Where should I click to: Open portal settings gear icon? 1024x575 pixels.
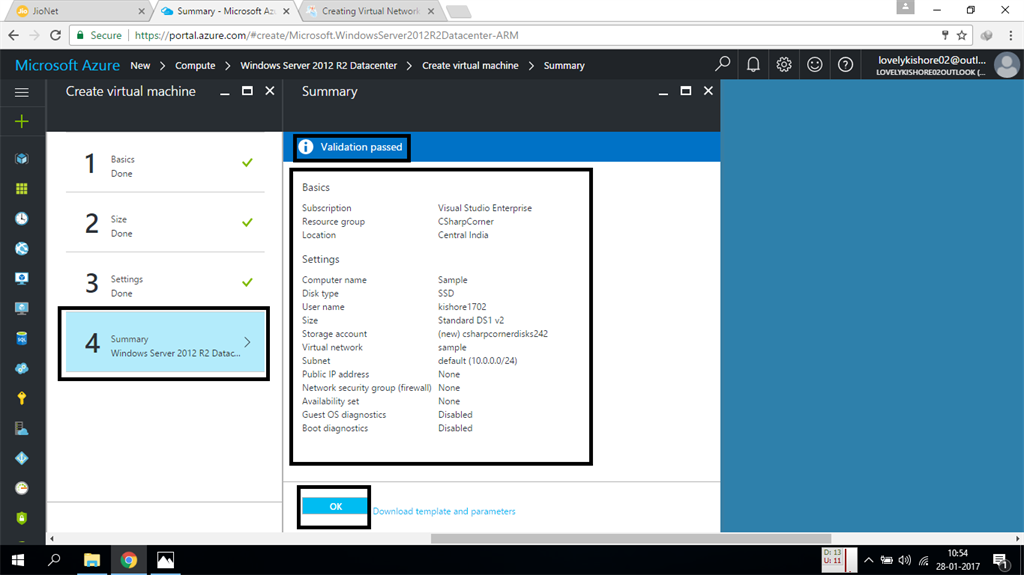point(784,64)
